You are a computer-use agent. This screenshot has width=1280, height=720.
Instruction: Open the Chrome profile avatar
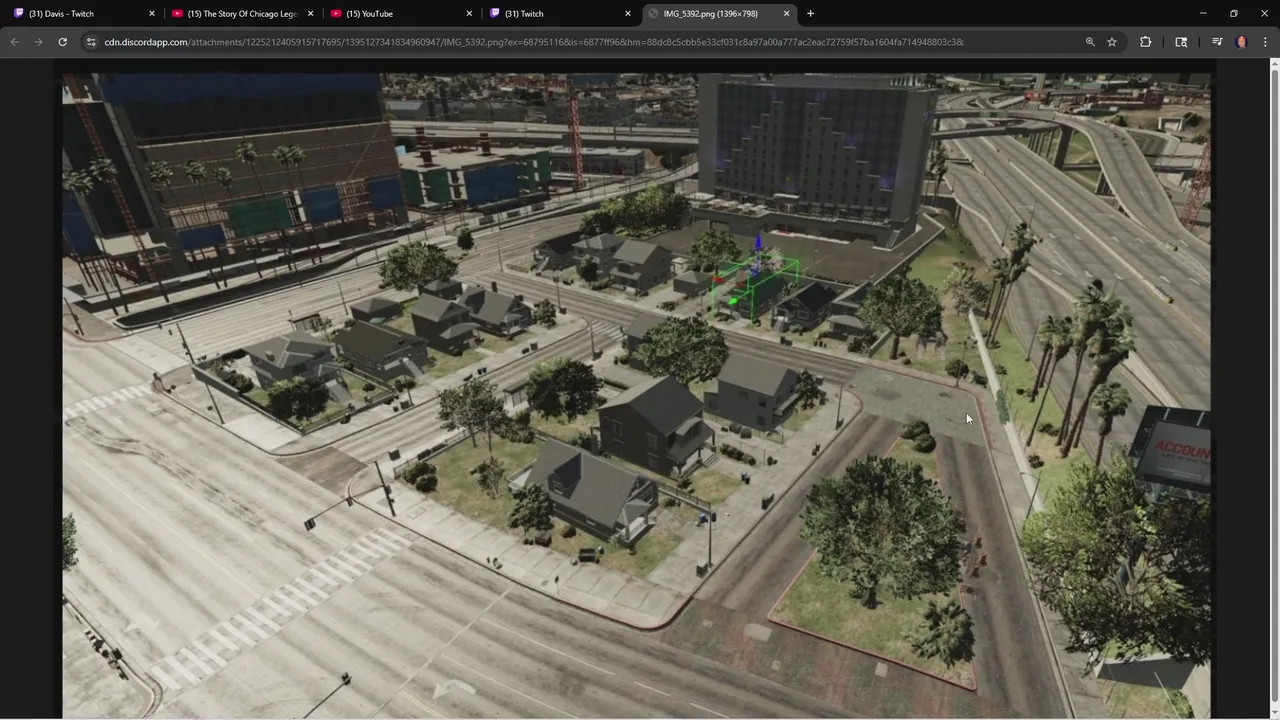click(x=1242, y=42)
